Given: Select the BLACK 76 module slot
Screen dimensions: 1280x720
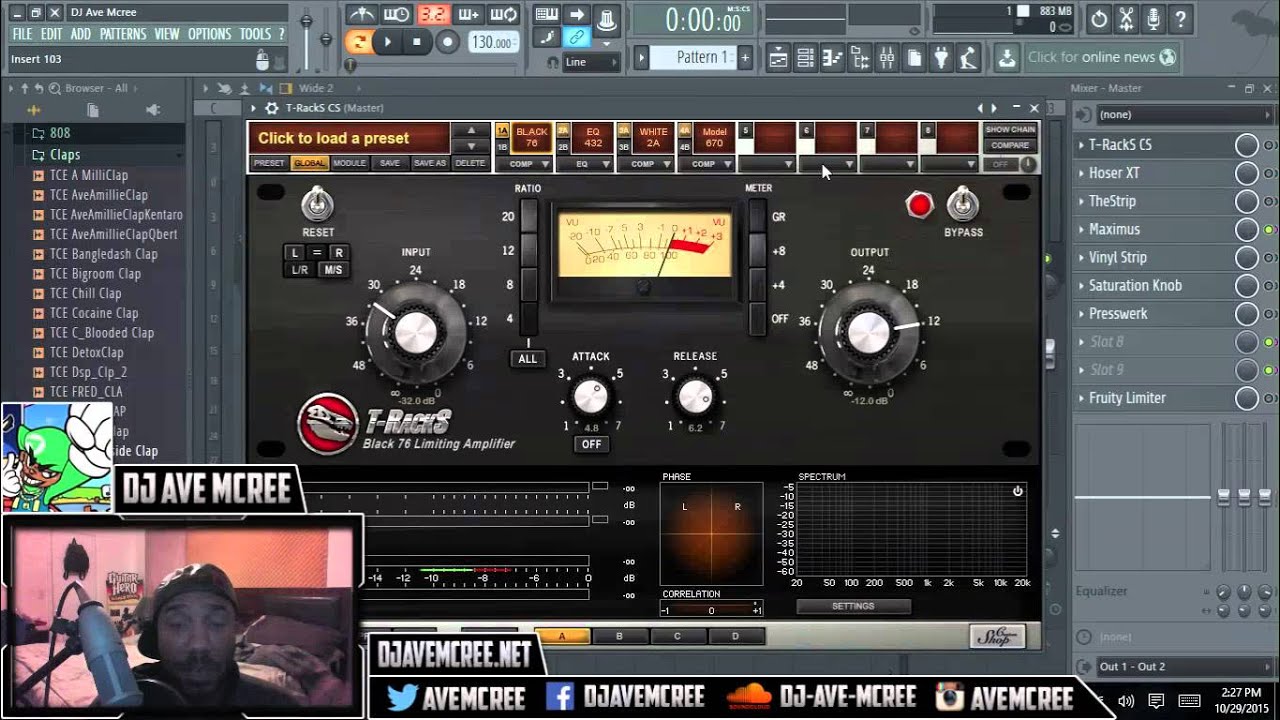Looking at the screenshot, I should coord(532,138).
